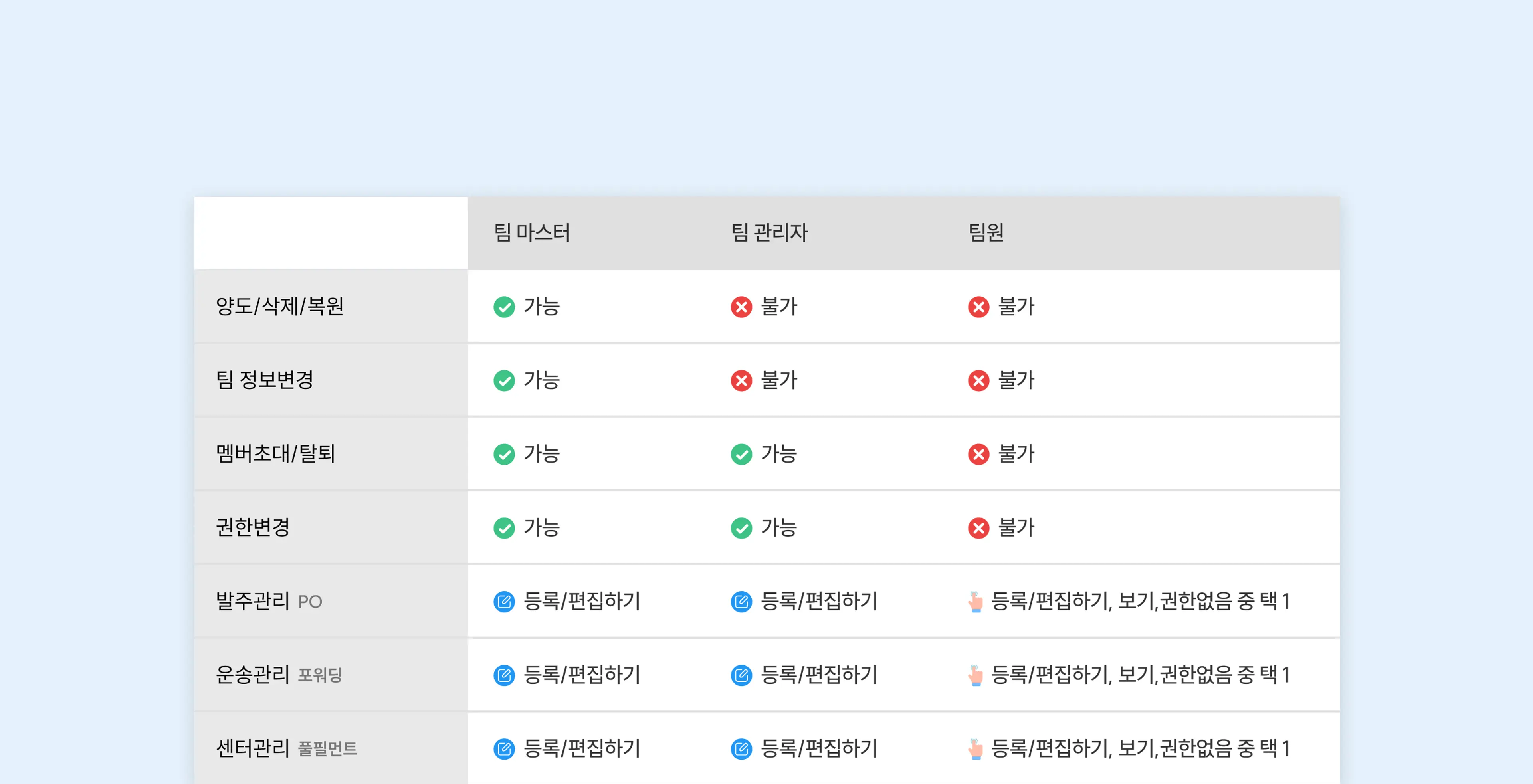Screen dimensions: 1533x784
Task: Click pointing hand icon in 발주관리 팀원 cell
Action: (x=975, y=602)
